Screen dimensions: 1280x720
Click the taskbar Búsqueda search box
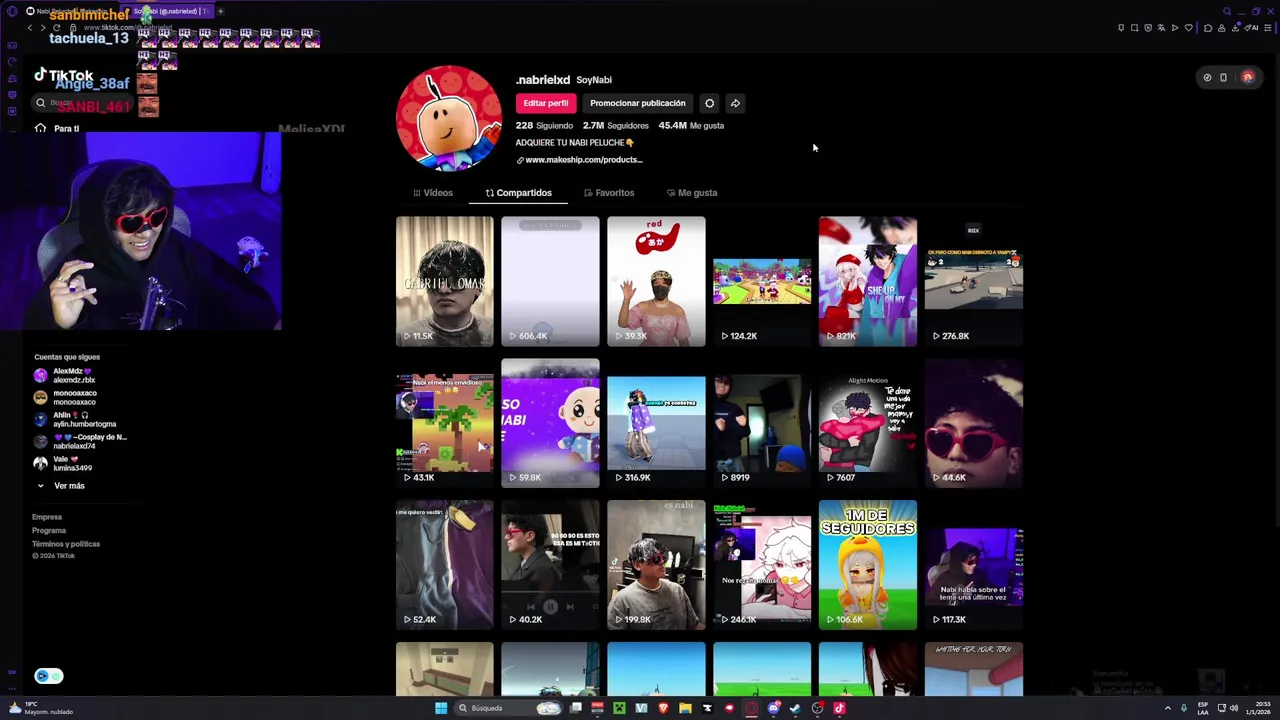[508, 708]
